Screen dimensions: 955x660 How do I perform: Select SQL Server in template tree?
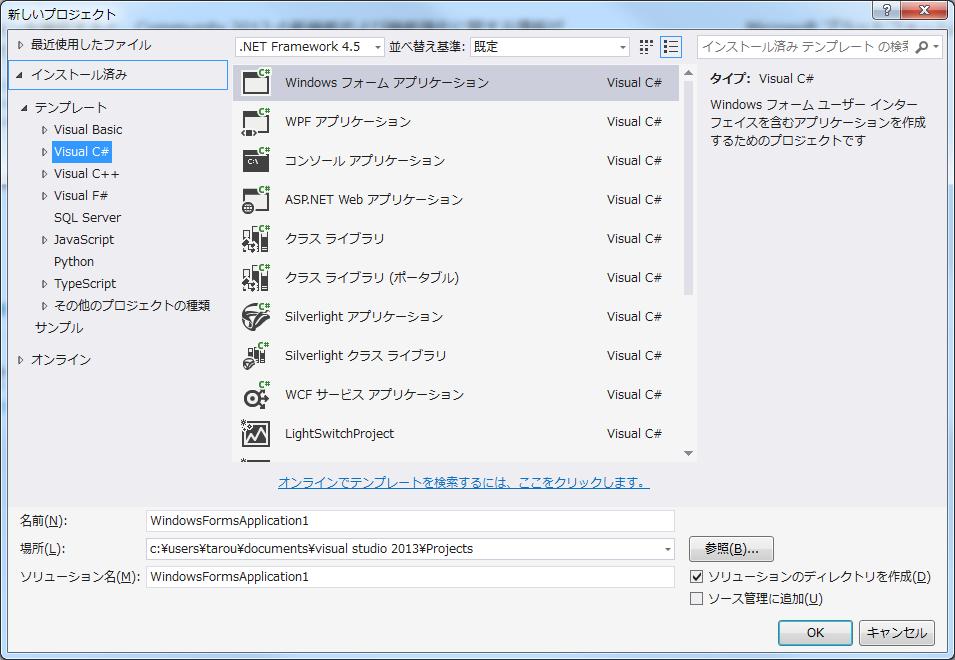[87, 217]
